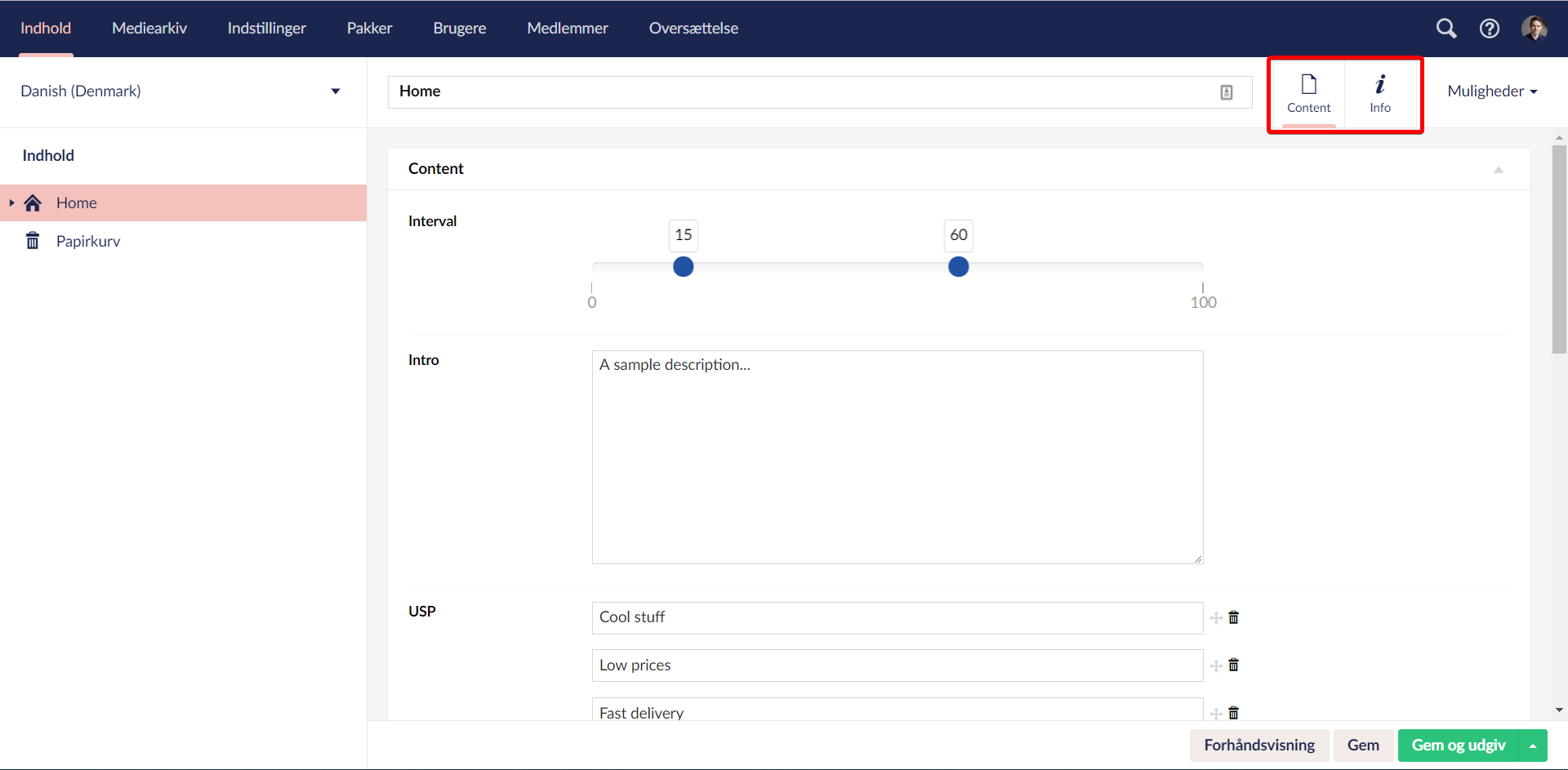The width and height of the screenshot is (1568, 770).
Task: Switch to the Info tab
Action: (1380, 92)
